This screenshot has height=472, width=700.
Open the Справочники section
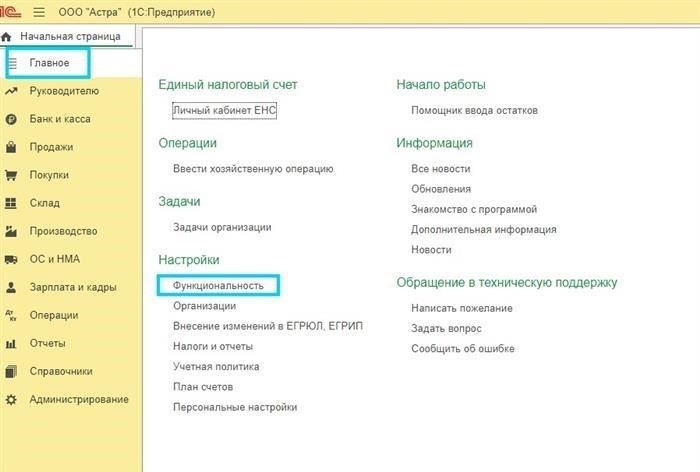61,372
